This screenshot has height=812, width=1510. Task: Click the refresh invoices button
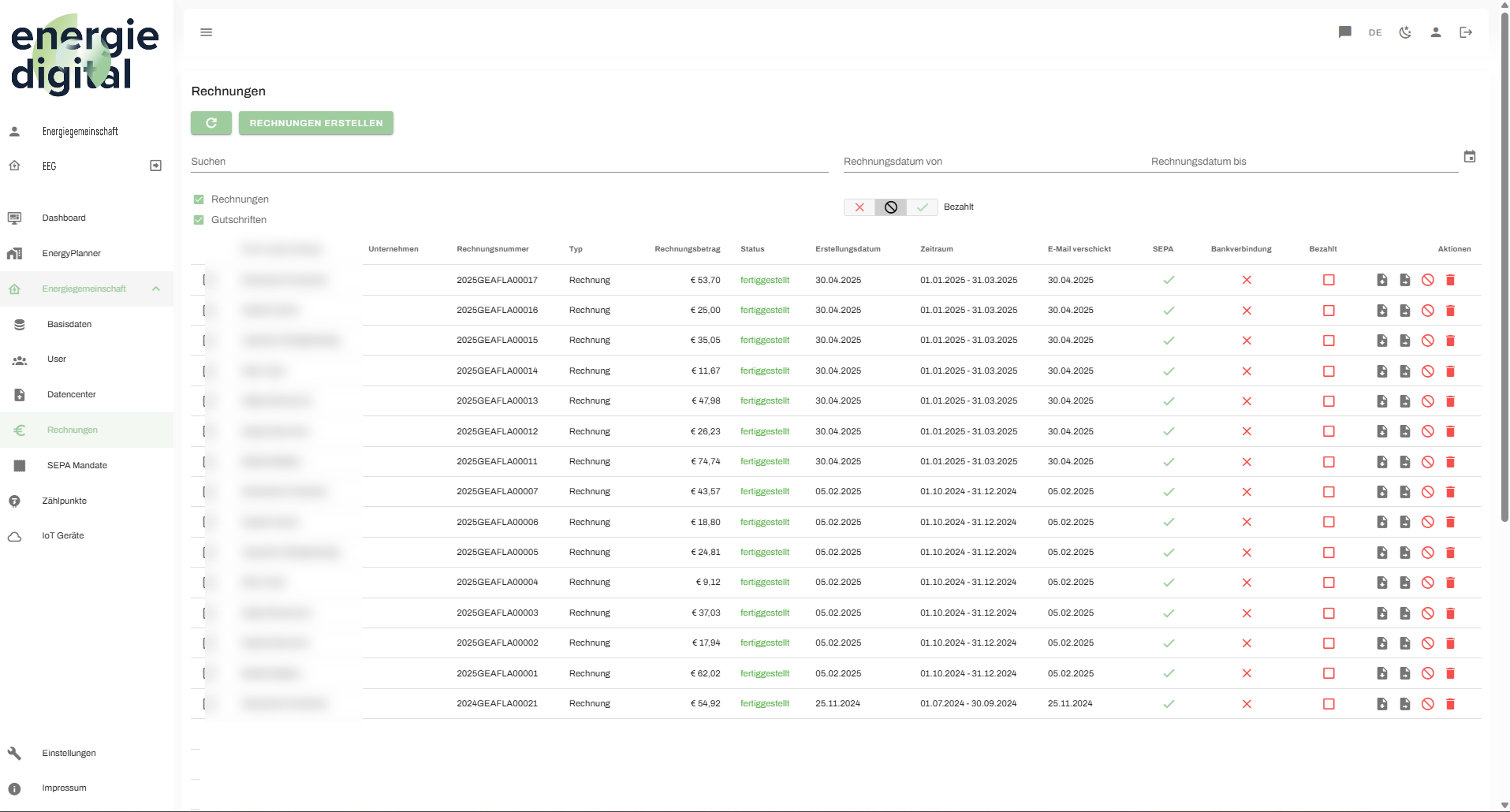coord(211,123)
